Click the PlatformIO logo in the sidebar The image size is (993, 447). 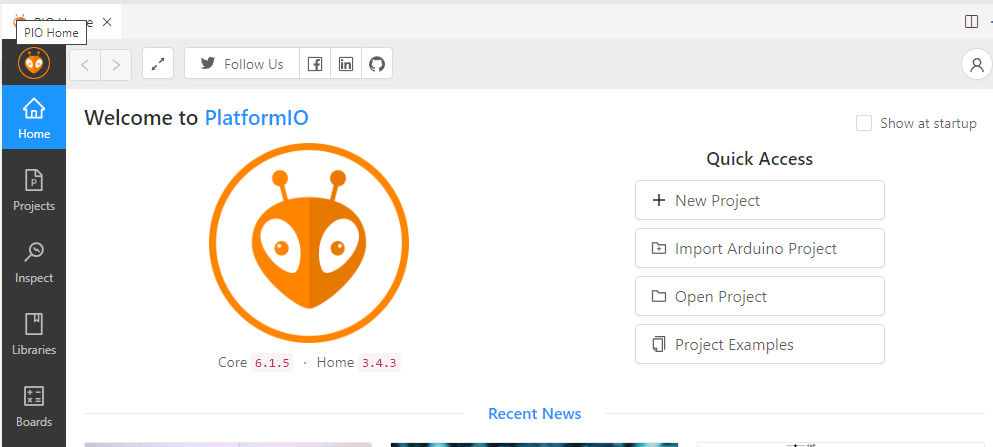click(34, 63)
